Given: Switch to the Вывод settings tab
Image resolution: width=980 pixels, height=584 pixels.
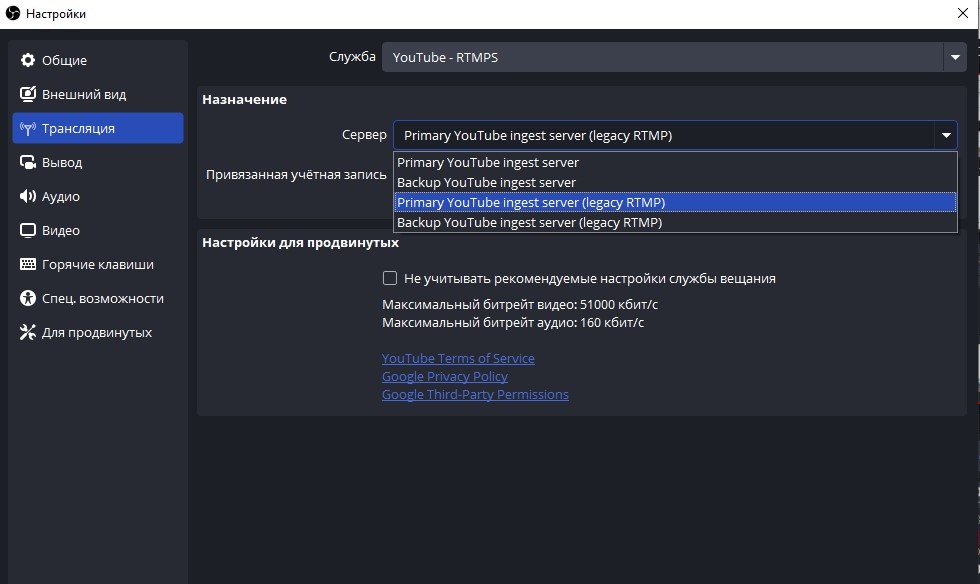Looking at the screenshot, I should pyautogui.click(x=62, y=163).
